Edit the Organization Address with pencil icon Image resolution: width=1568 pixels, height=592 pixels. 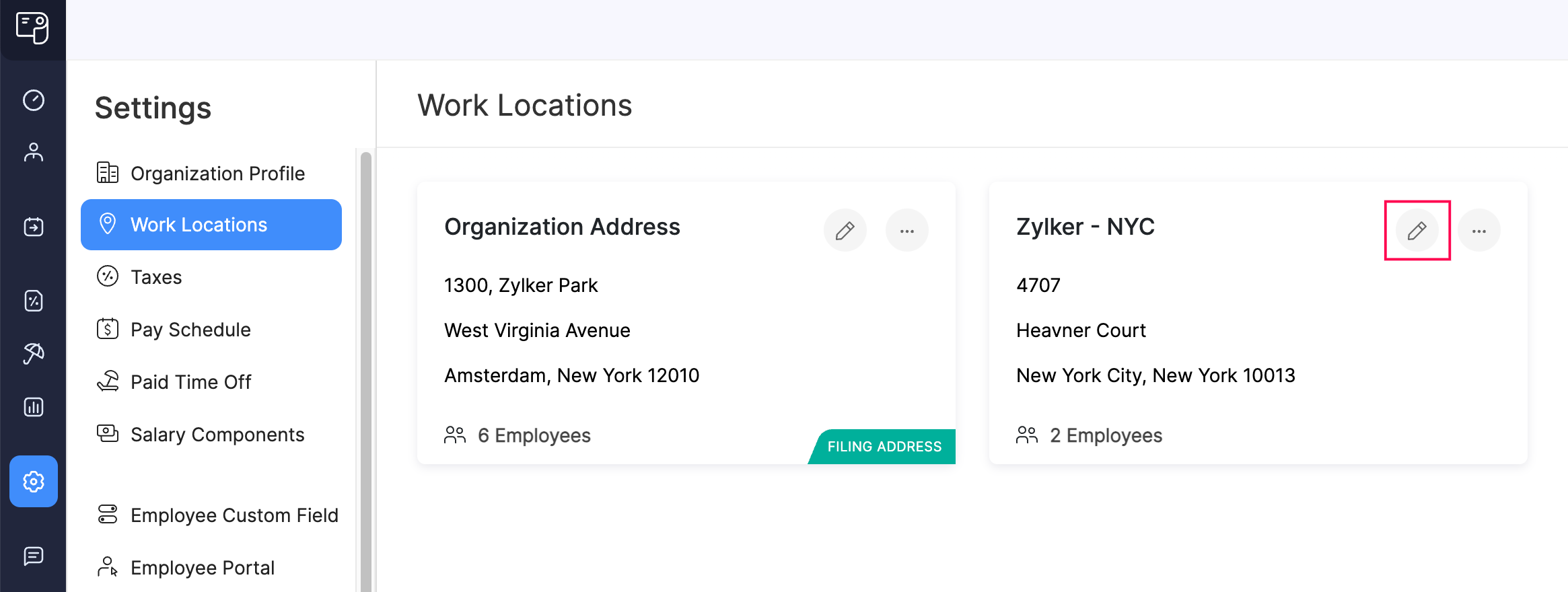845,231
